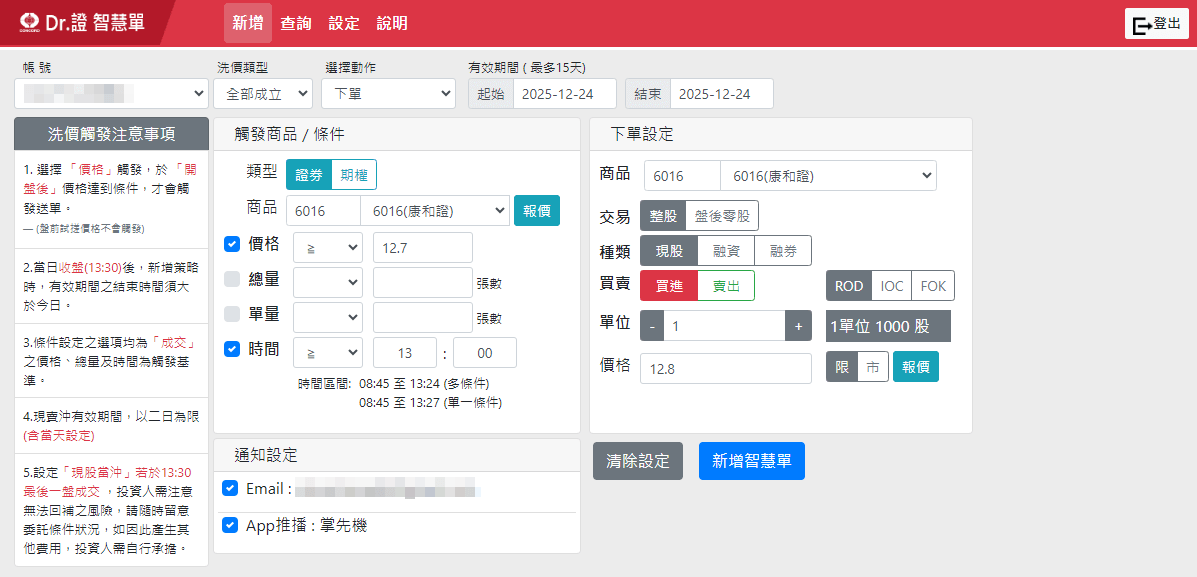
Task: Open the 洗價類型 全部成立 dropdown
Action: pos(263,94)
